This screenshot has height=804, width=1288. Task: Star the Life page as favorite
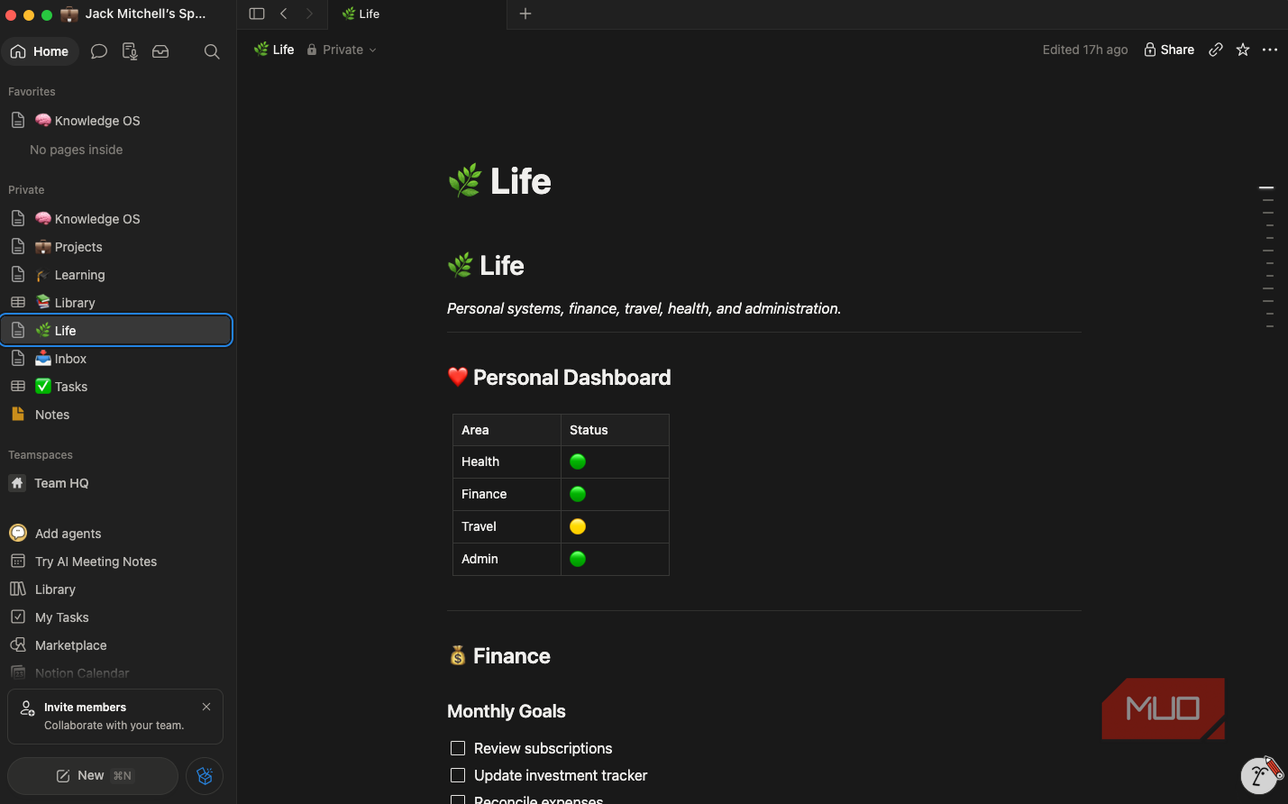[x=1243, y=49]
